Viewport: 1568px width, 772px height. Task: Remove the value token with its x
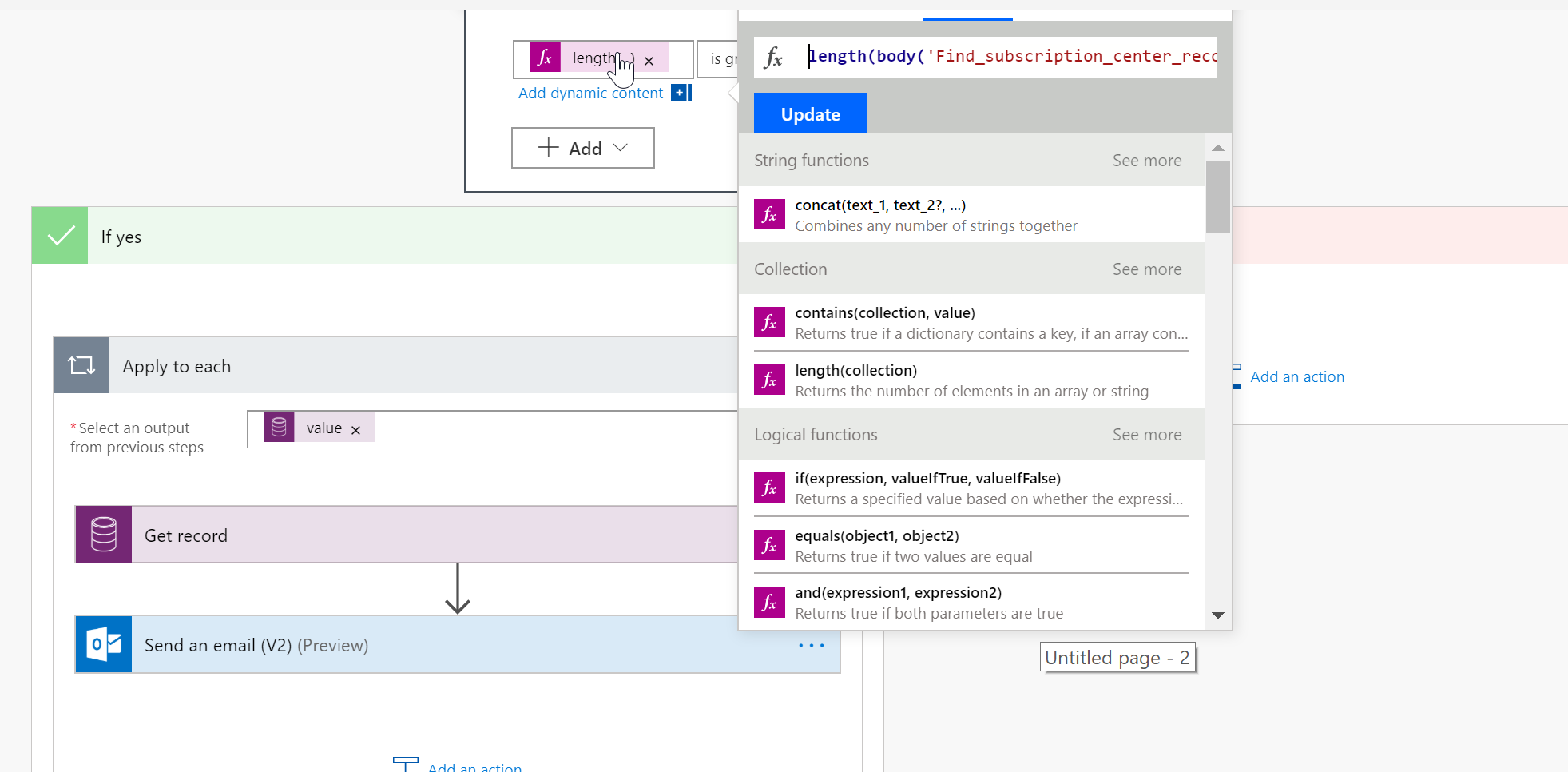[x=357, y=428]
